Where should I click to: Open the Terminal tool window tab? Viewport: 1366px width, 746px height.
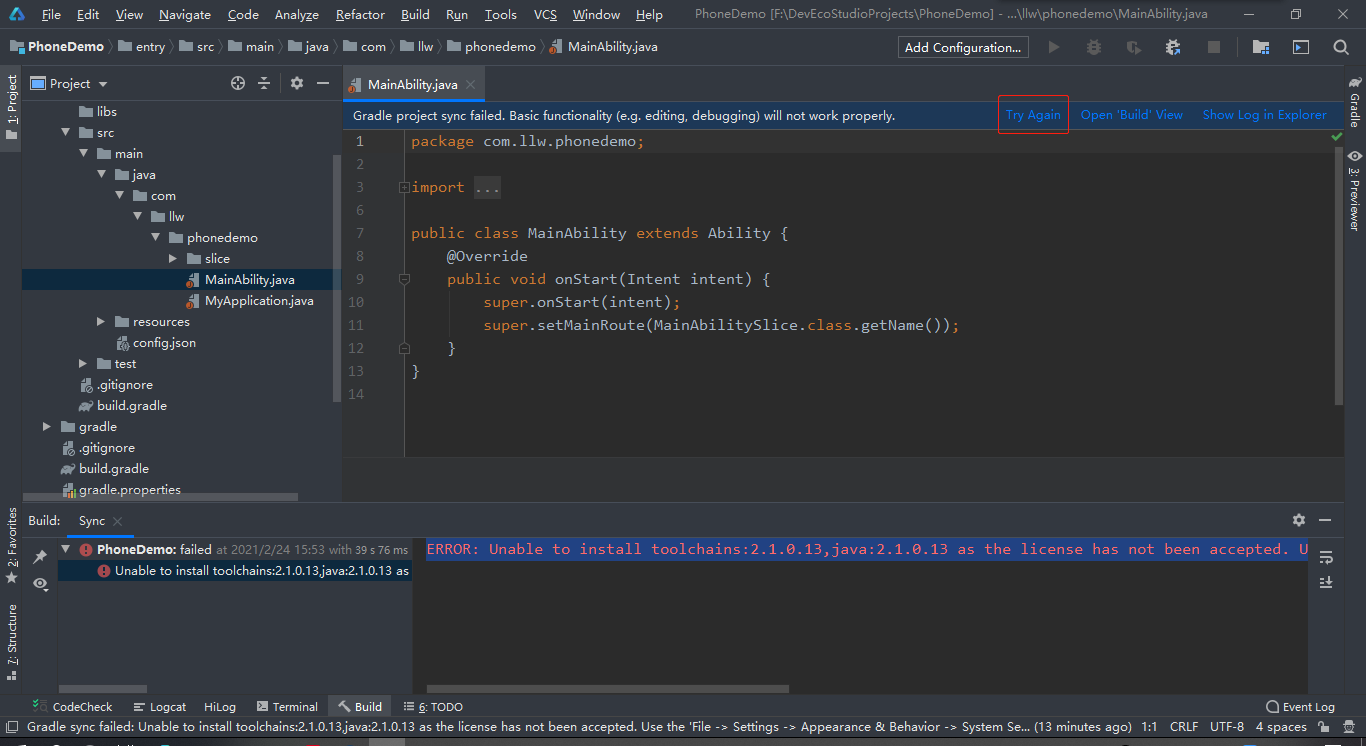click(287, 707)
